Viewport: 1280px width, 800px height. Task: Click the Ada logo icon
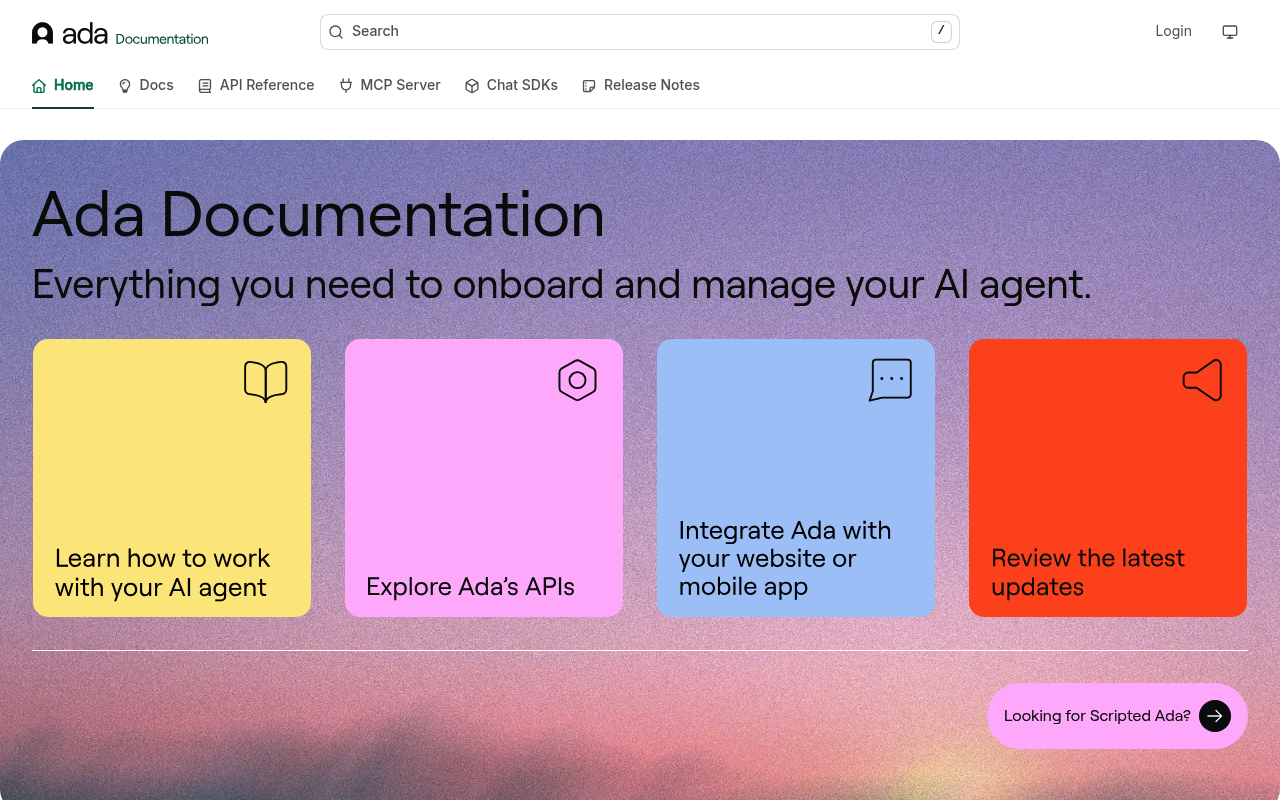click(42, 33)
